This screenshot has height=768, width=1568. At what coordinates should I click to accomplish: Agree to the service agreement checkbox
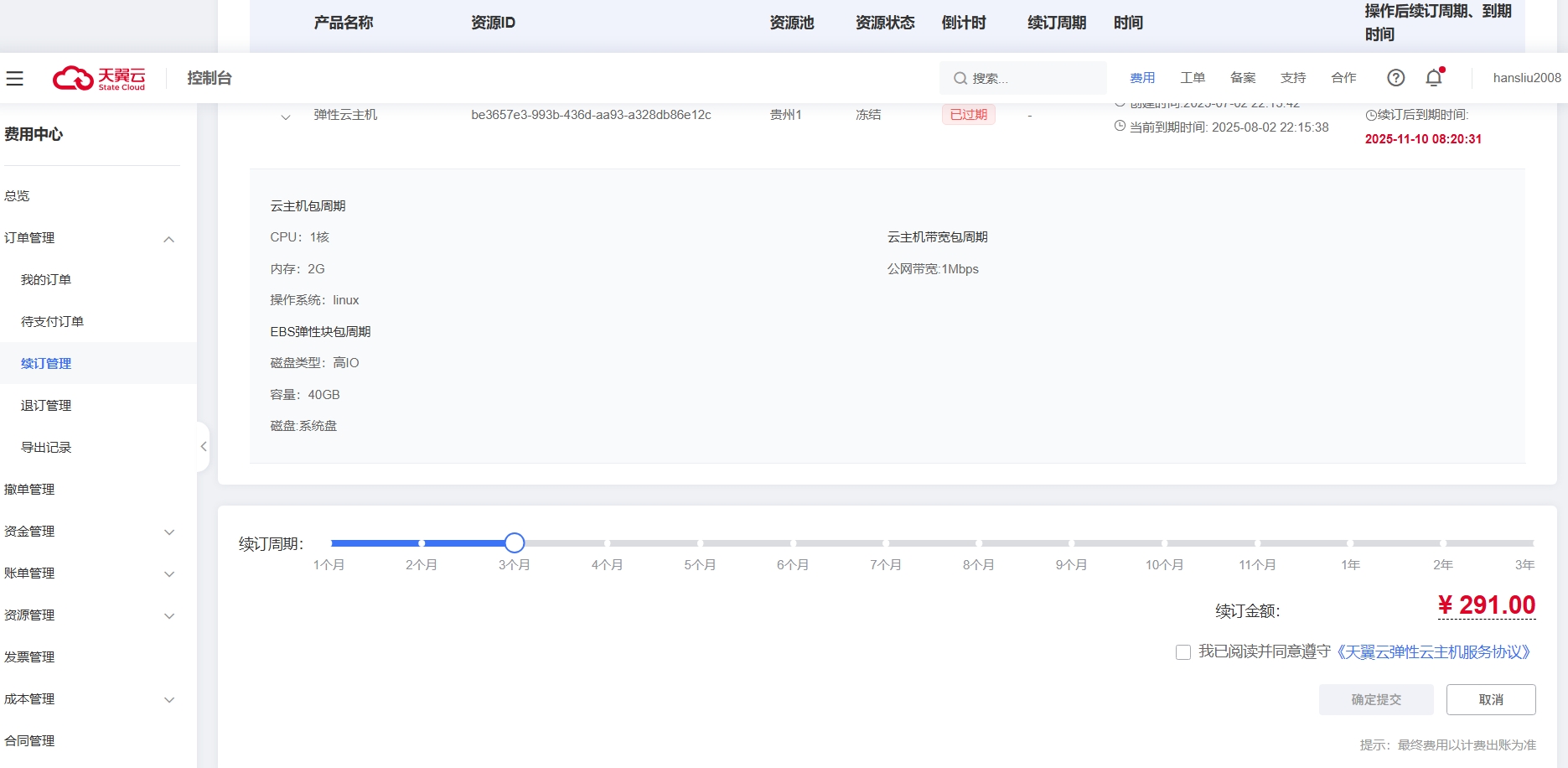(x=1183, y=652)
